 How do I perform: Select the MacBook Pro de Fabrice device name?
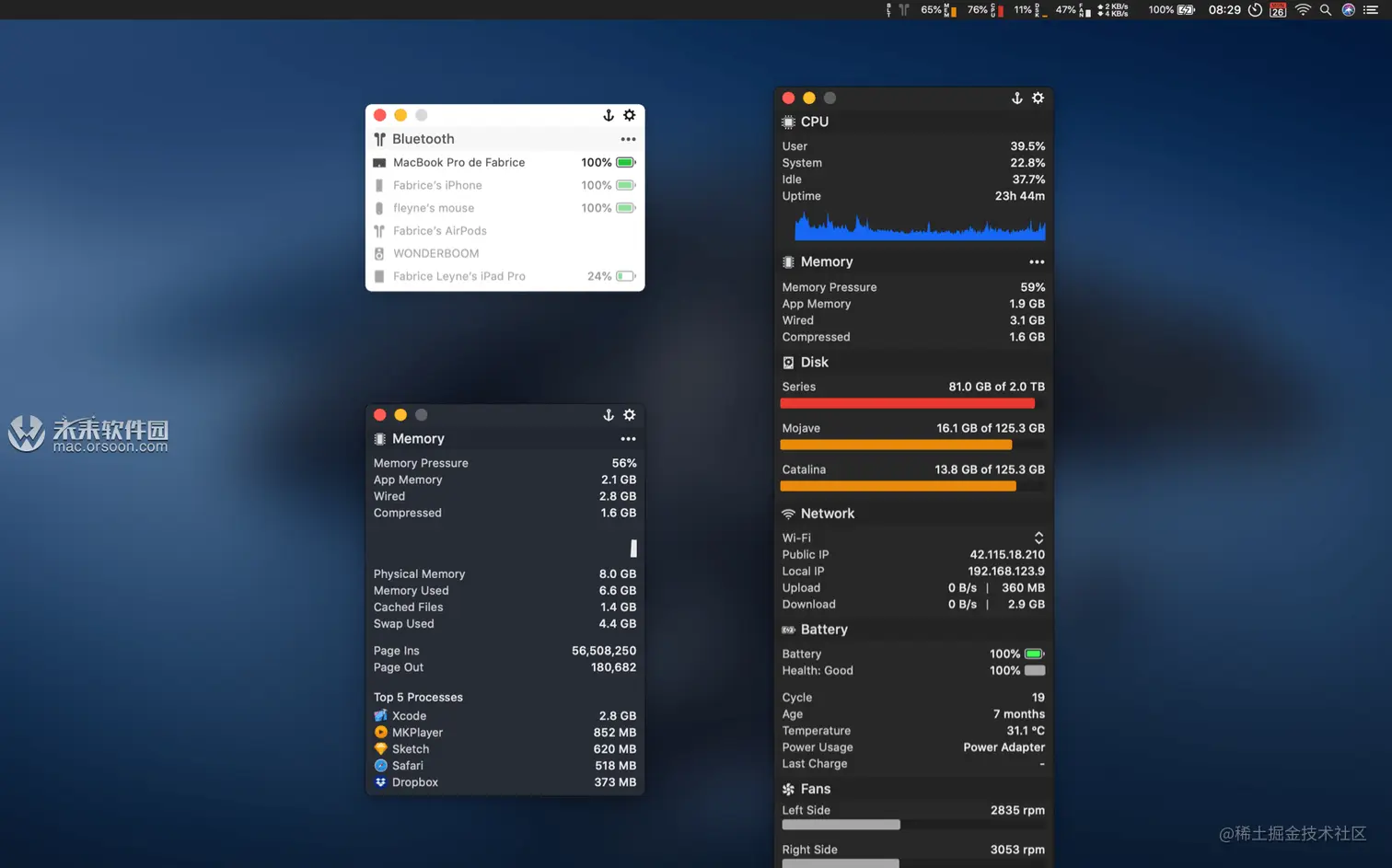(458, 163)
